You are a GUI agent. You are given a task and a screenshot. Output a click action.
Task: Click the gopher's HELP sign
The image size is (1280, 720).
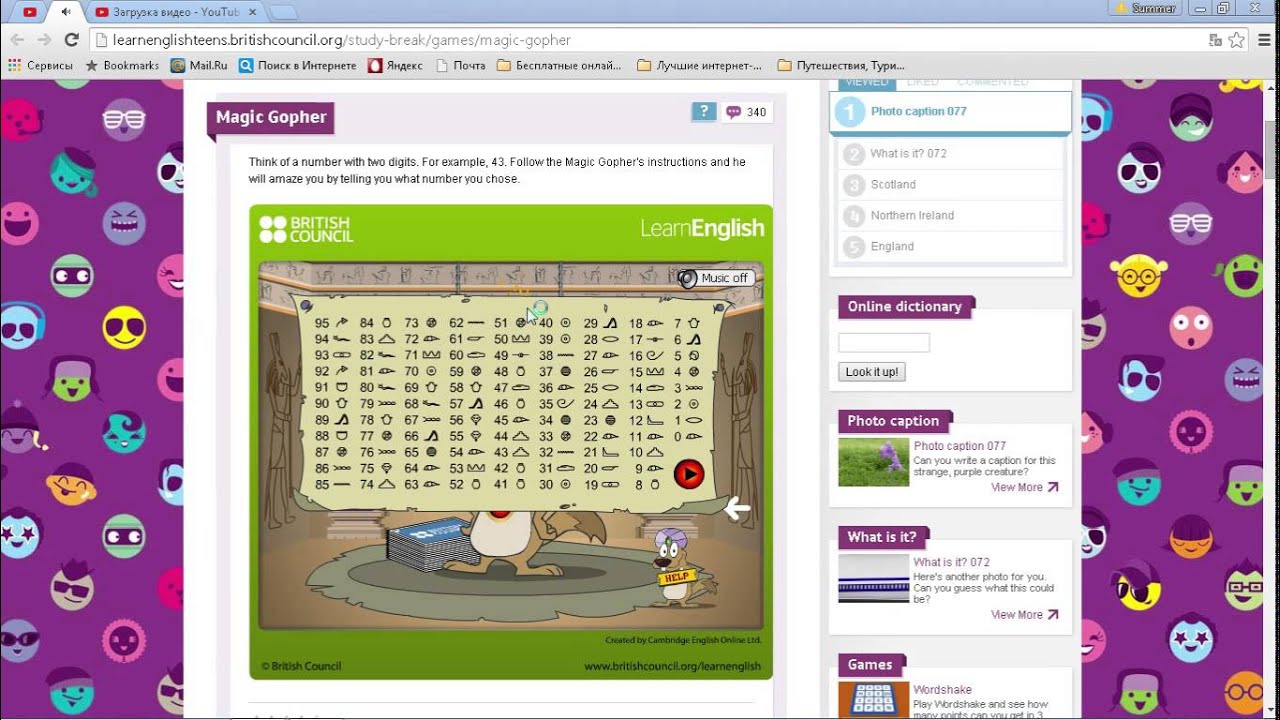pos(676,577)
